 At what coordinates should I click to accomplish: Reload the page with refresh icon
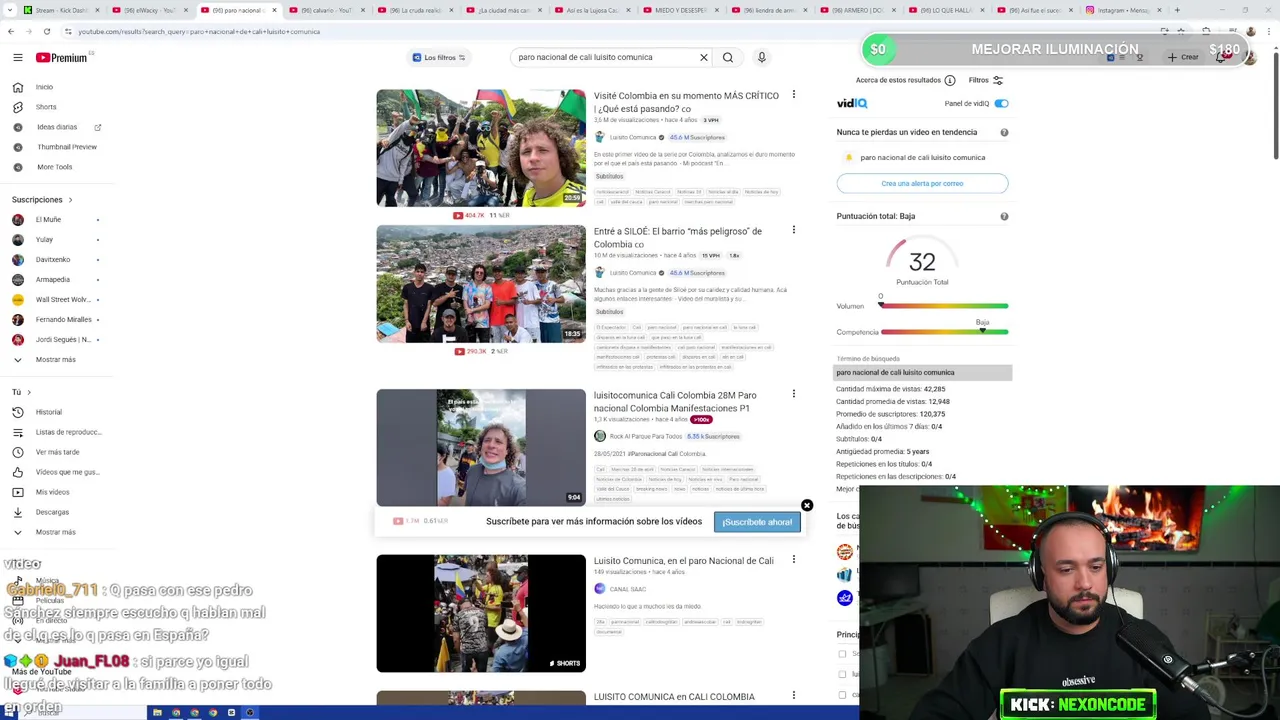[x=46, y=31]
